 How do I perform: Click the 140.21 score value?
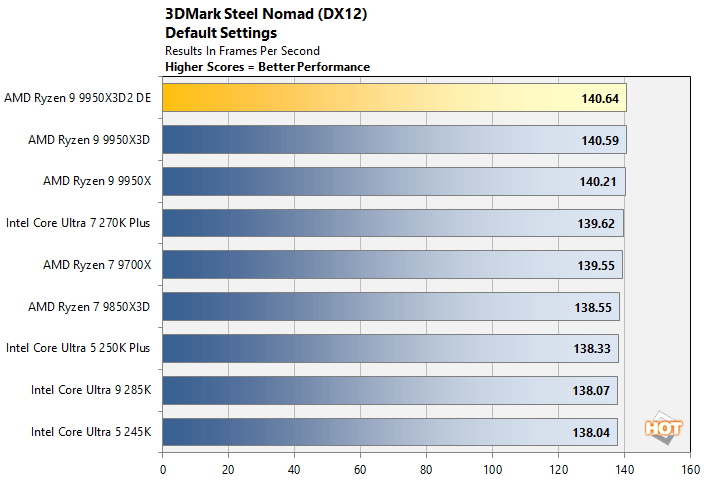[x=598, y=182]
